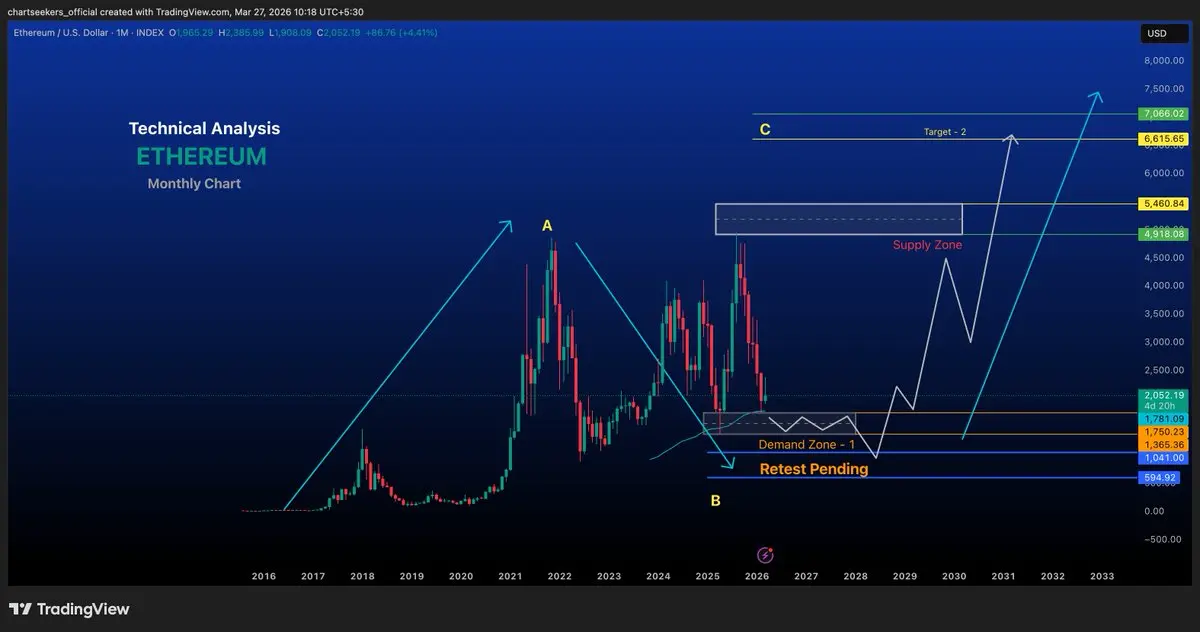The width and height of the screenshot is (1200, 632).
Task: Click the 2026 year label on the time axis
Action: (x=756, y=576)
